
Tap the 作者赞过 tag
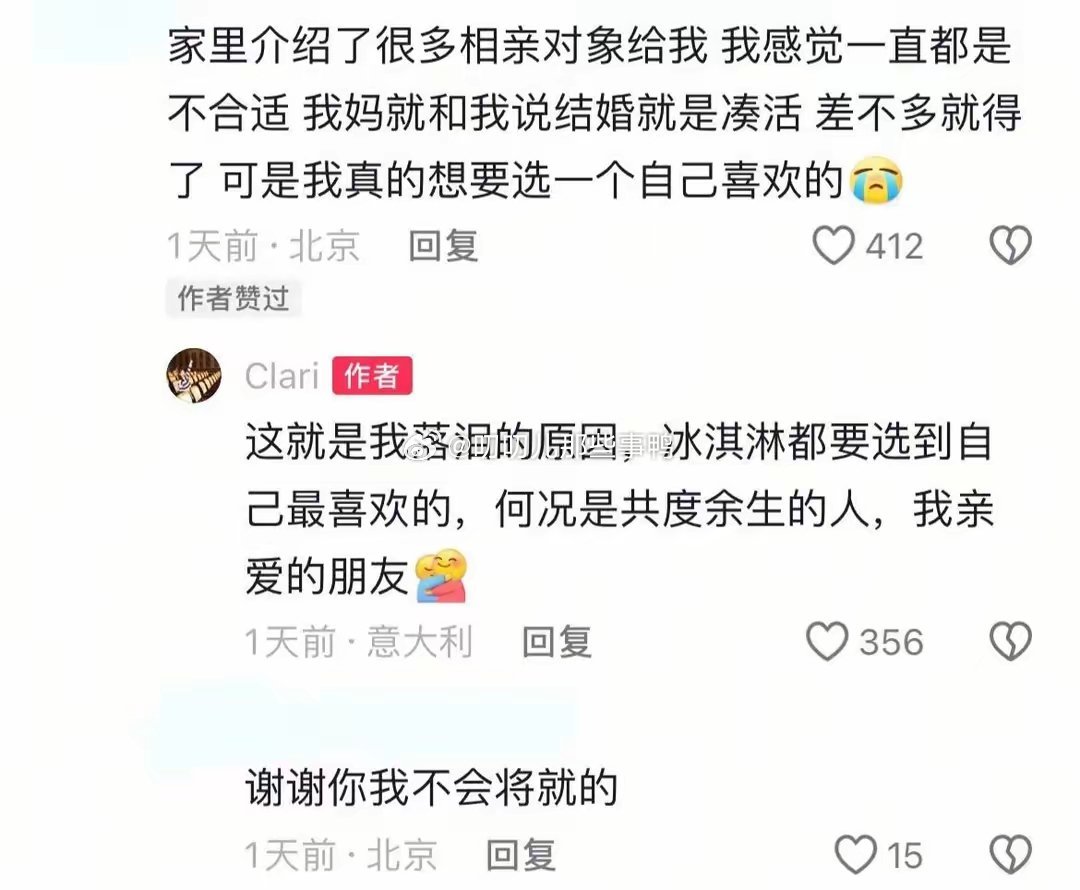click(233, 298)
